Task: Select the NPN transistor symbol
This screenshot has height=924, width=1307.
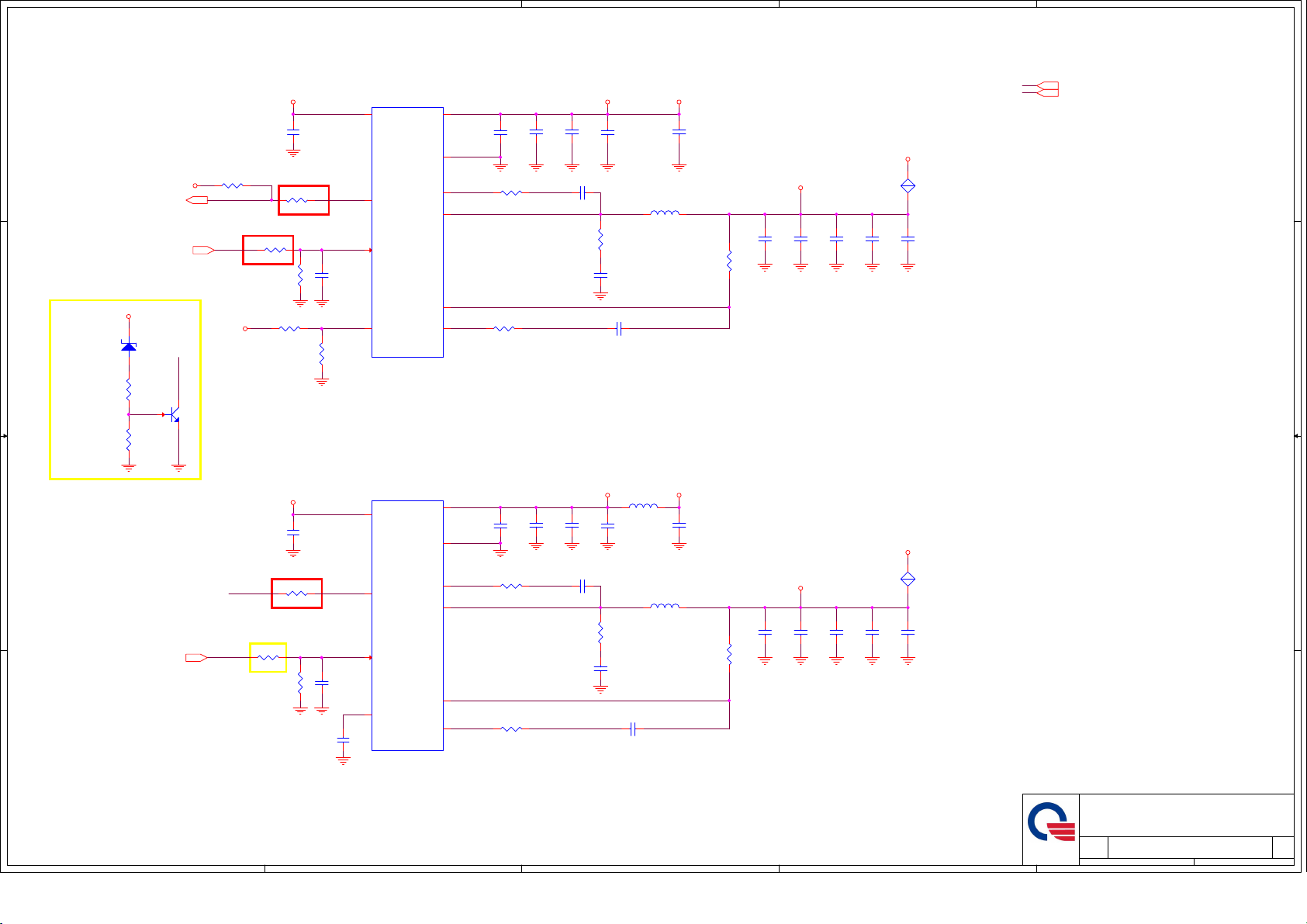Action: pyautogui.click(x=175, y=414)
